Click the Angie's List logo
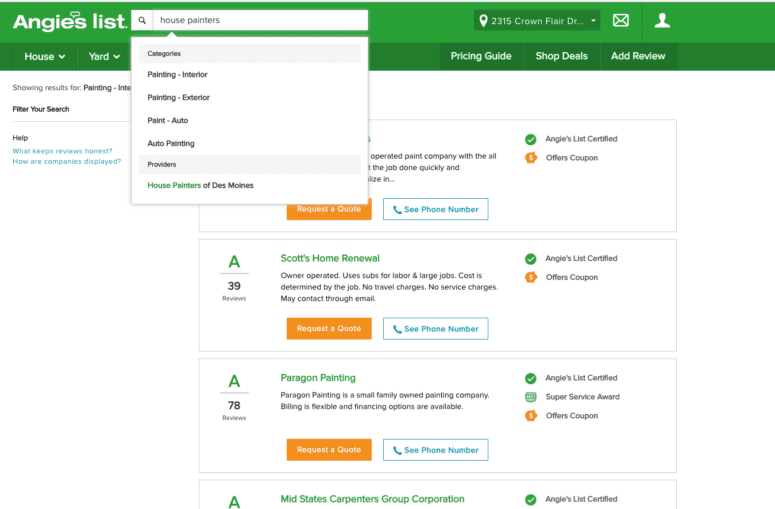775x509 pixels. pyautogui.click(x=70, y=21)
